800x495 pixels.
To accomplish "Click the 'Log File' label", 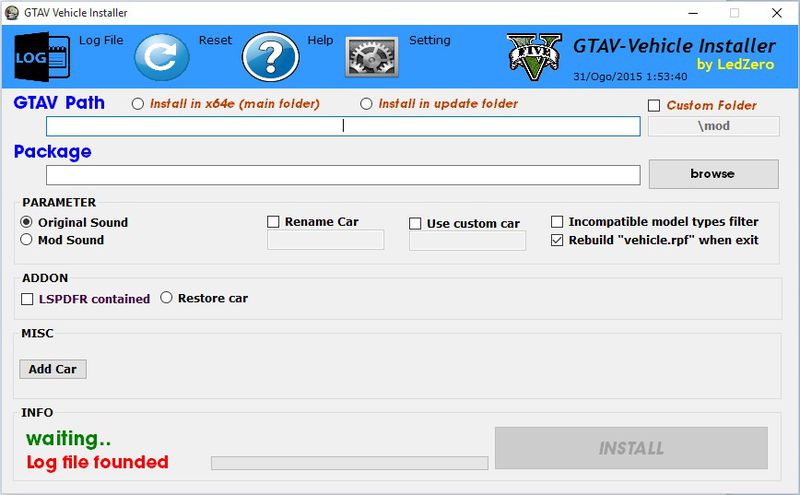I will click(101, 40).
